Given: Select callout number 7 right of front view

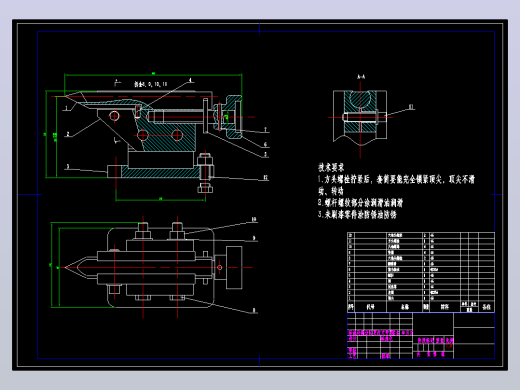Looking at the screenshot, I should (x=265, y=129).
